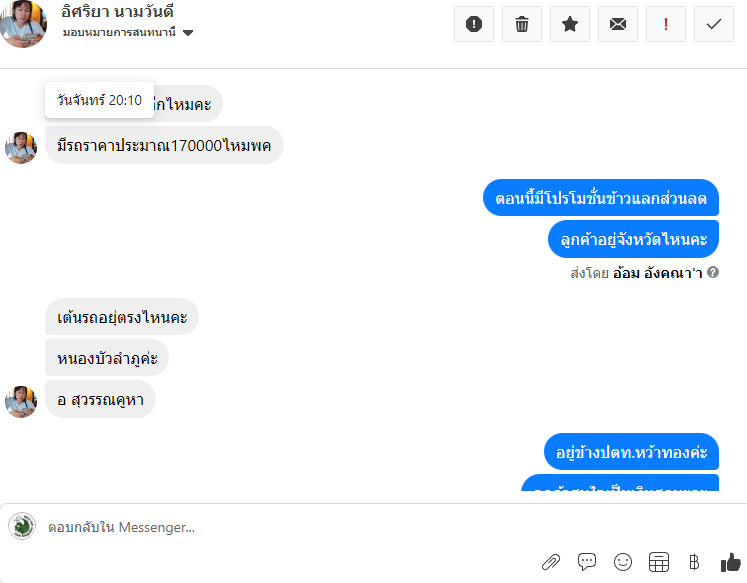Flag conversation with red exclamation icon

coord(666,24)
